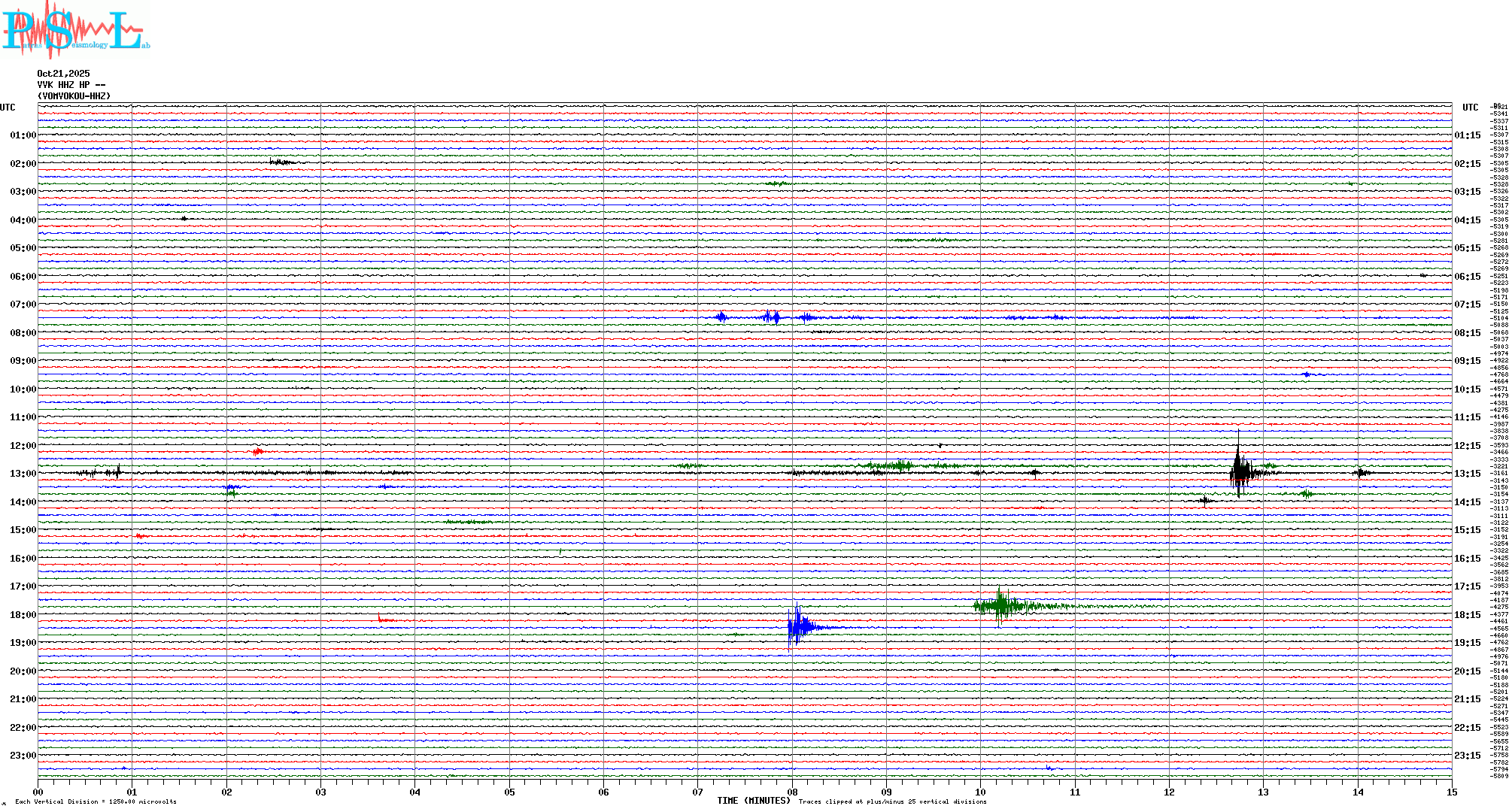The width and height of the screenshot is (1512, 812).
Task: Click the 23:15 label on right axis
Action: point(1467,756)
